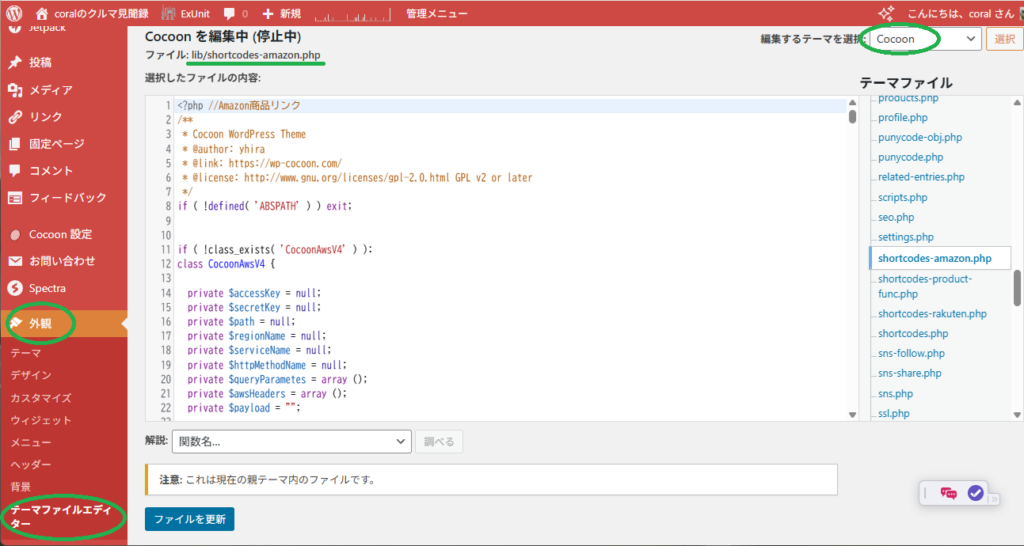This screenshot has height=546, width=1024.
Task: Click the コメント bubble icon in sidebar
Action: [x=15, y=170]
